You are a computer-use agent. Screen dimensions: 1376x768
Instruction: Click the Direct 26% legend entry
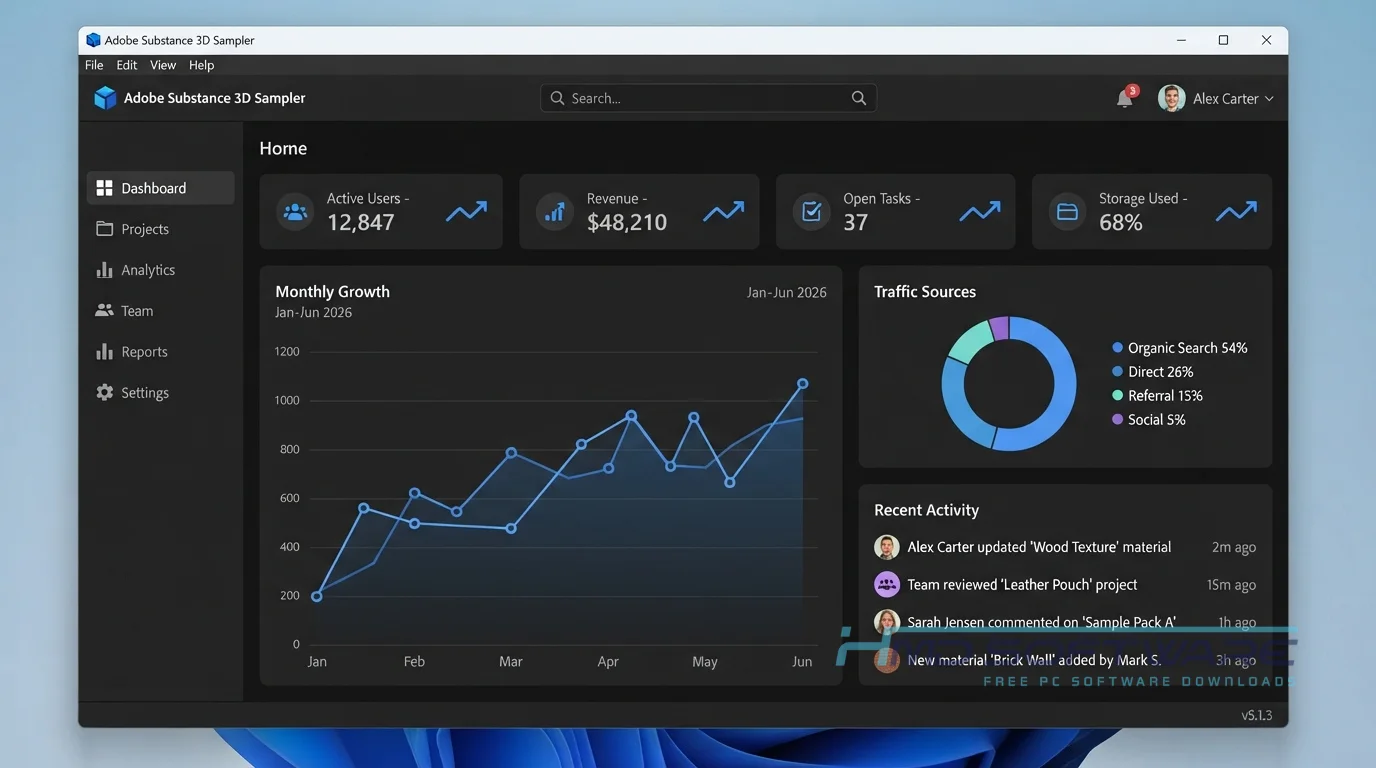1152,372
